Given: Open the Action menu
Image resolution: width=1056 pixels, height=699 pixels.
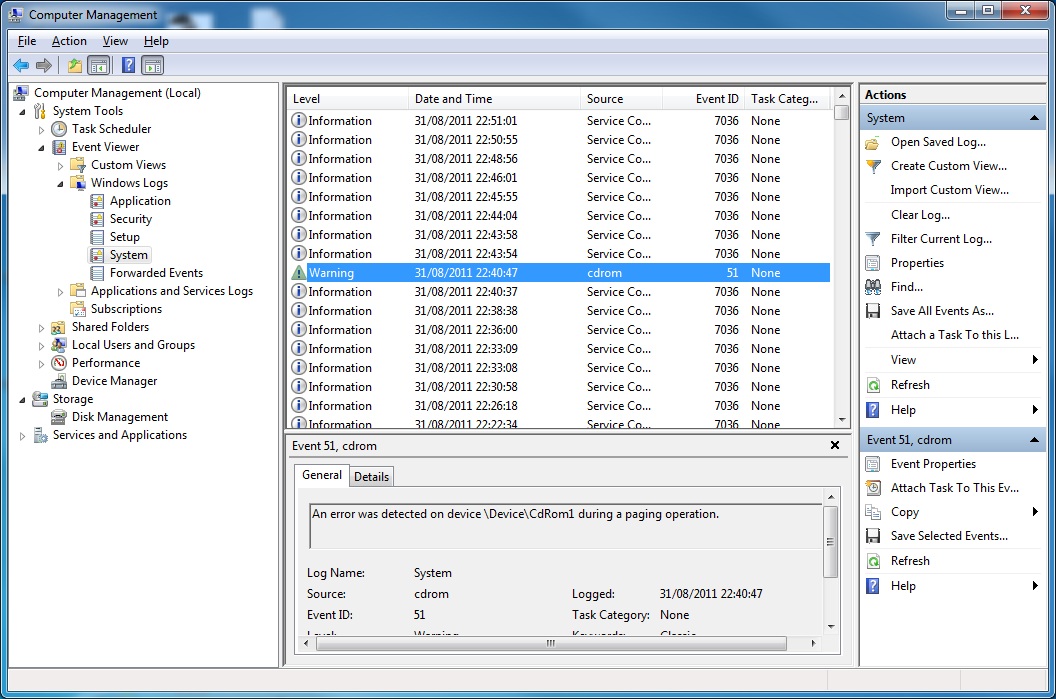Looking at the screenshot, I should pos(69,40).
